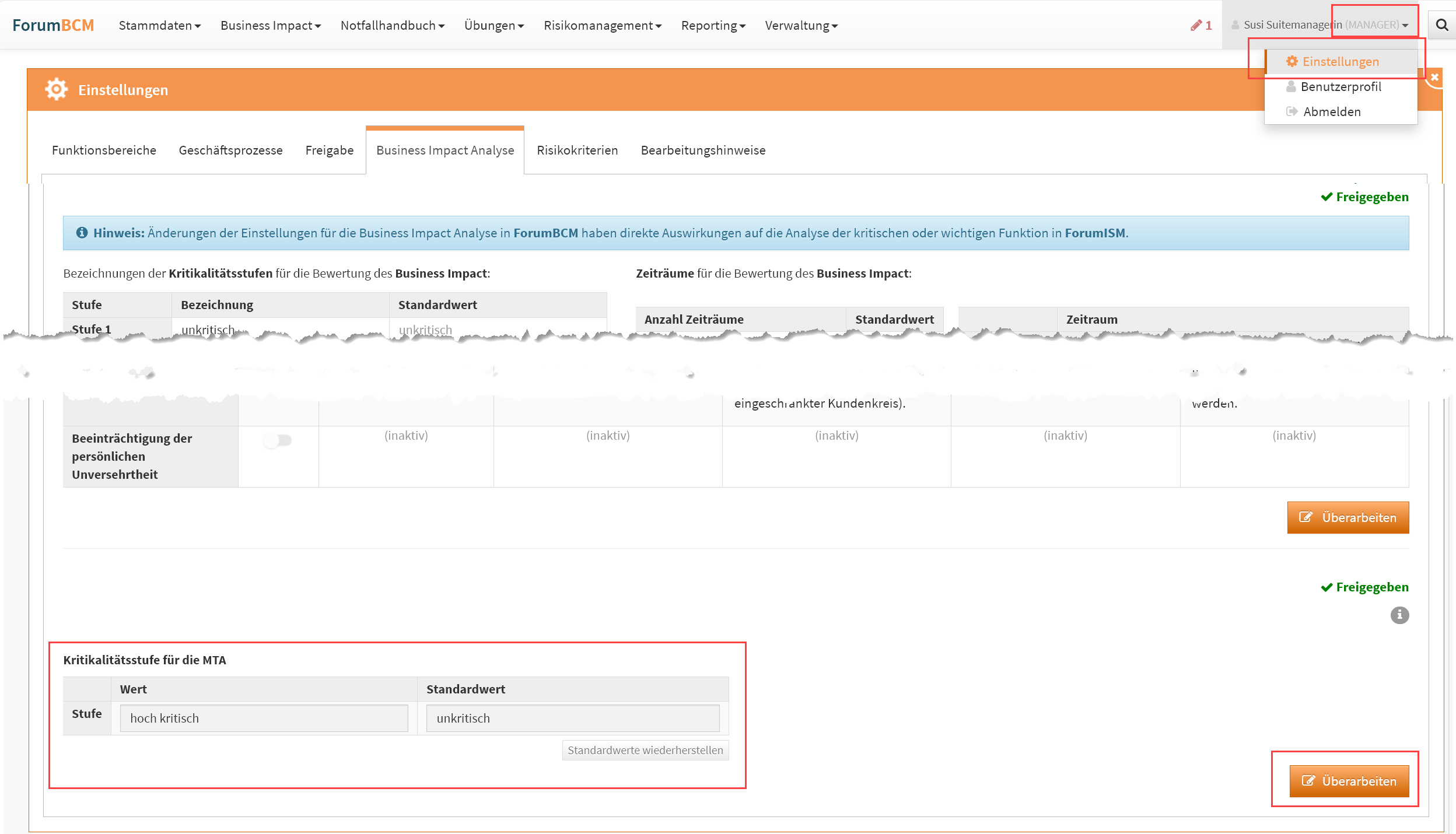
Task: Open Einstellungen in user dropdown
Action: [1340, 61]
